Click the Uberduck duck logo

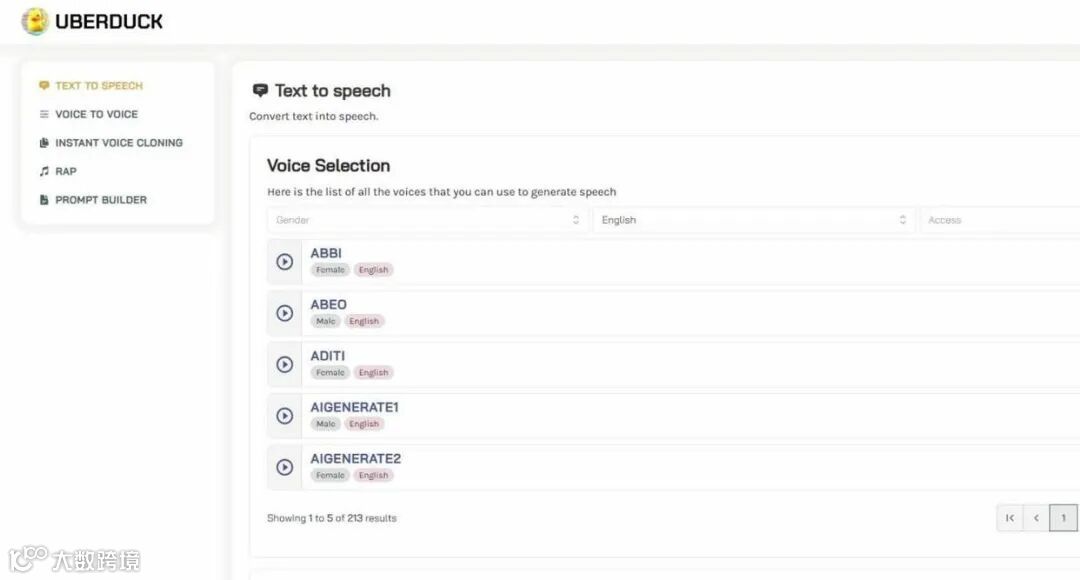[35, 21]
